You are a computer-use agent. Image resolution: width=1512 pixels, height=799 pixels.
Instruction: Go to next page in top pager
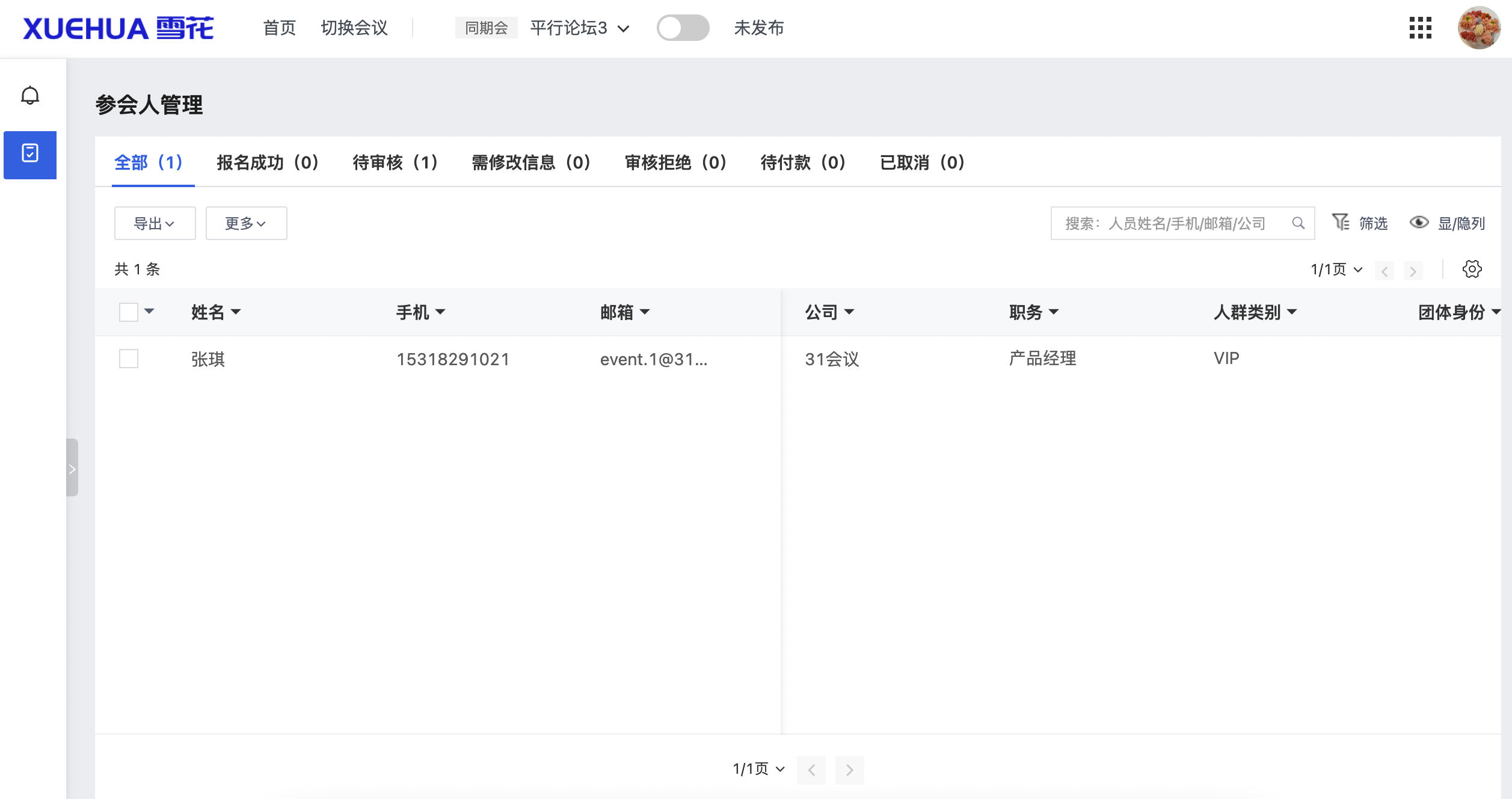click(1413, 271)
